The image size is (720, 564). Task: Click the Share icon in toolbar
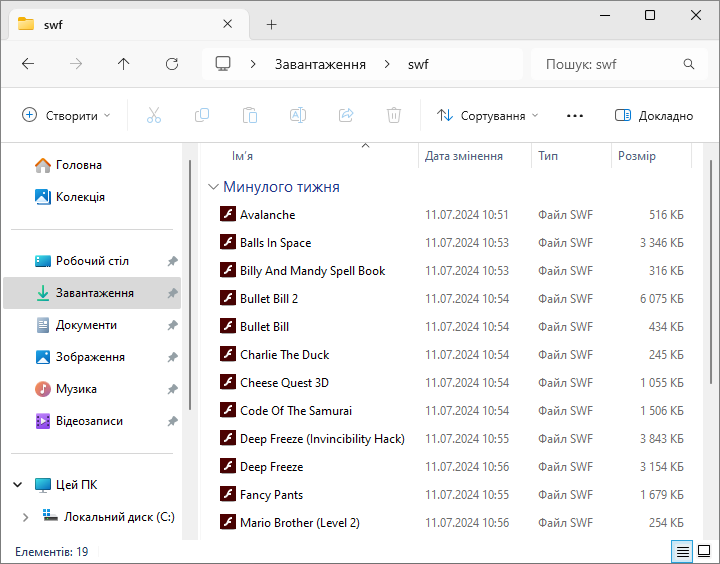pyautogui.click(x=346, y=116)
